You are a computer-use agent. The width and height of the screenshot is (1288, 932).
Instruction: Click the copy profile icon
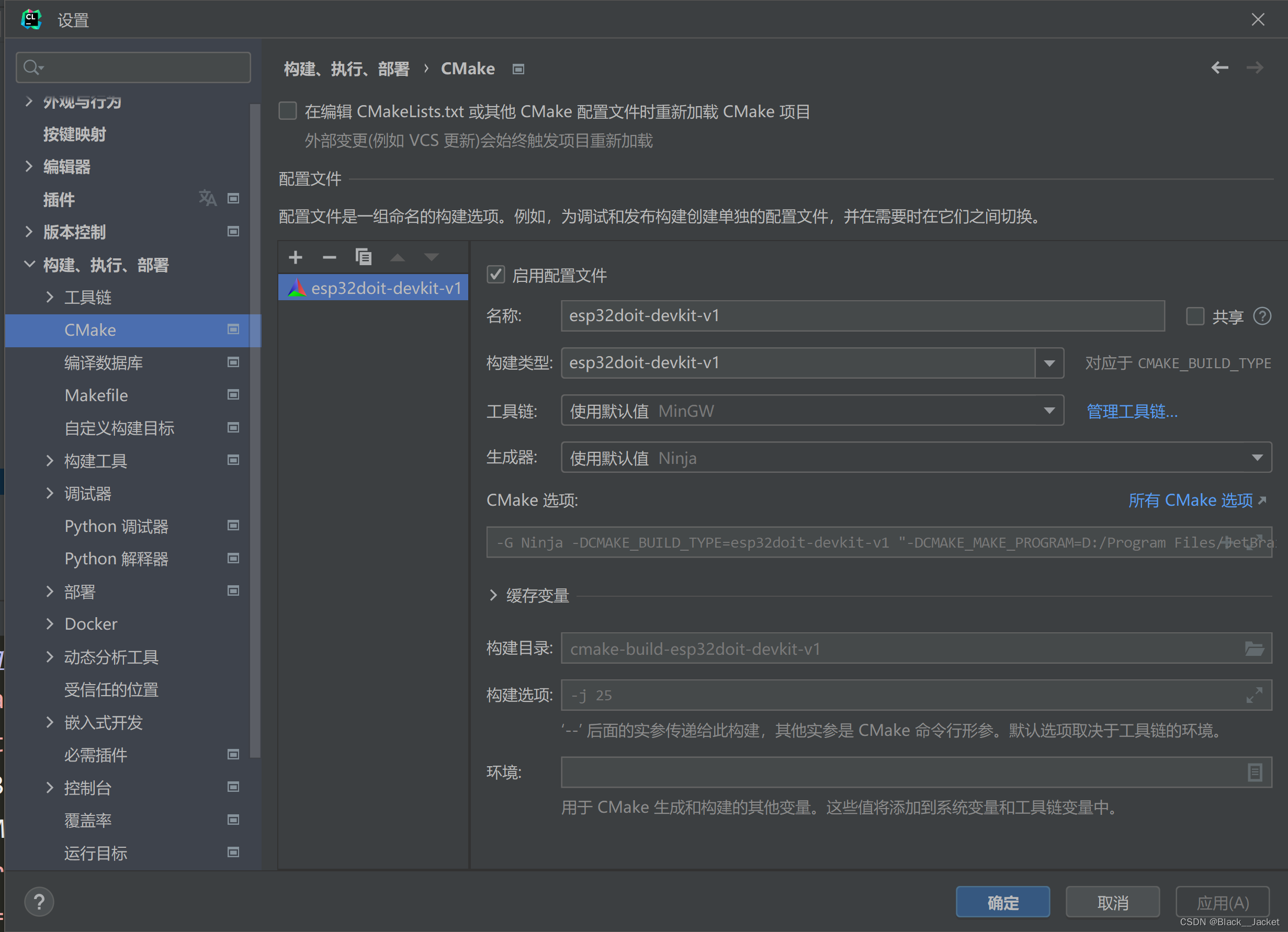364,258
